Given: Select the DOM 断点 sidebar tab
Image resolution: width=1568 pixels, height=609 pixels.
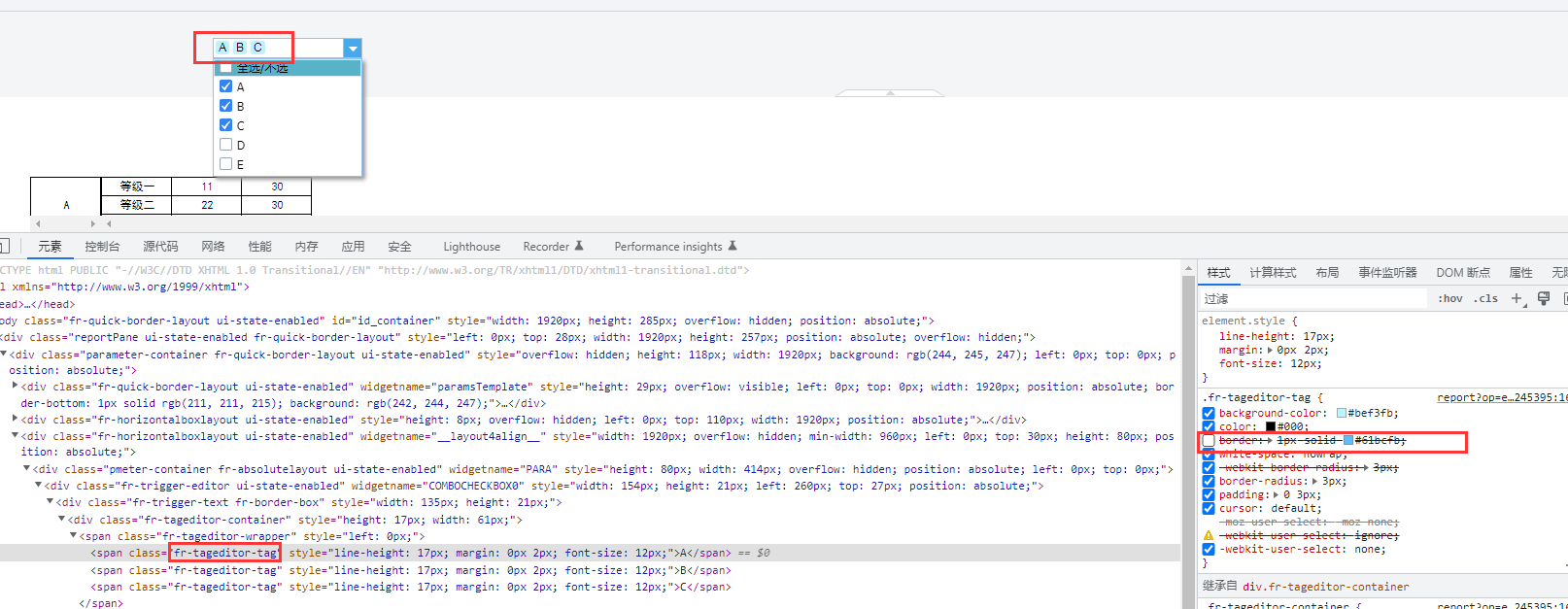Looking at the screenshot, I should pyautogui.click(x=1463, y=273).
